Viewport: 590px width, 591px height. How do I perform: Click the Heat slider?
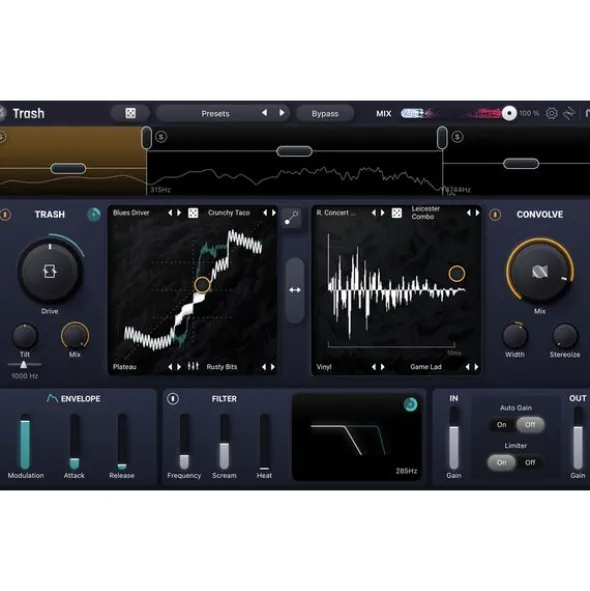(x=265, y=442)
